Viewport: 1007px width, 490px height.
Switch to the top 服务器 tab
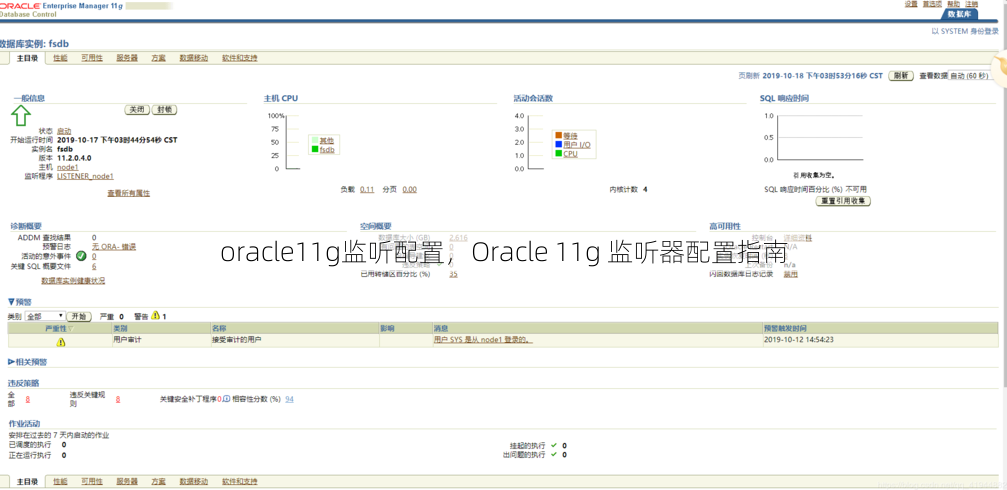point(127,58)
